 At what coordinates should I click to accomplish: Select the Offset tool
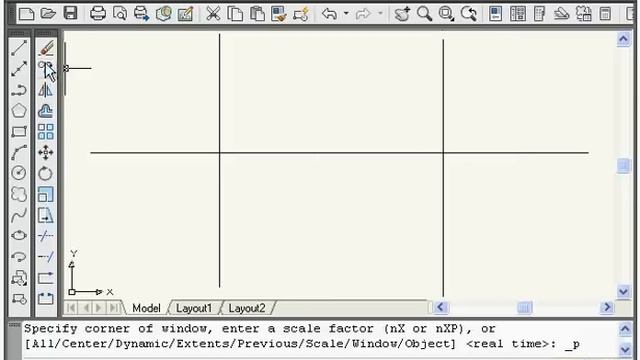tap(46, 111)
